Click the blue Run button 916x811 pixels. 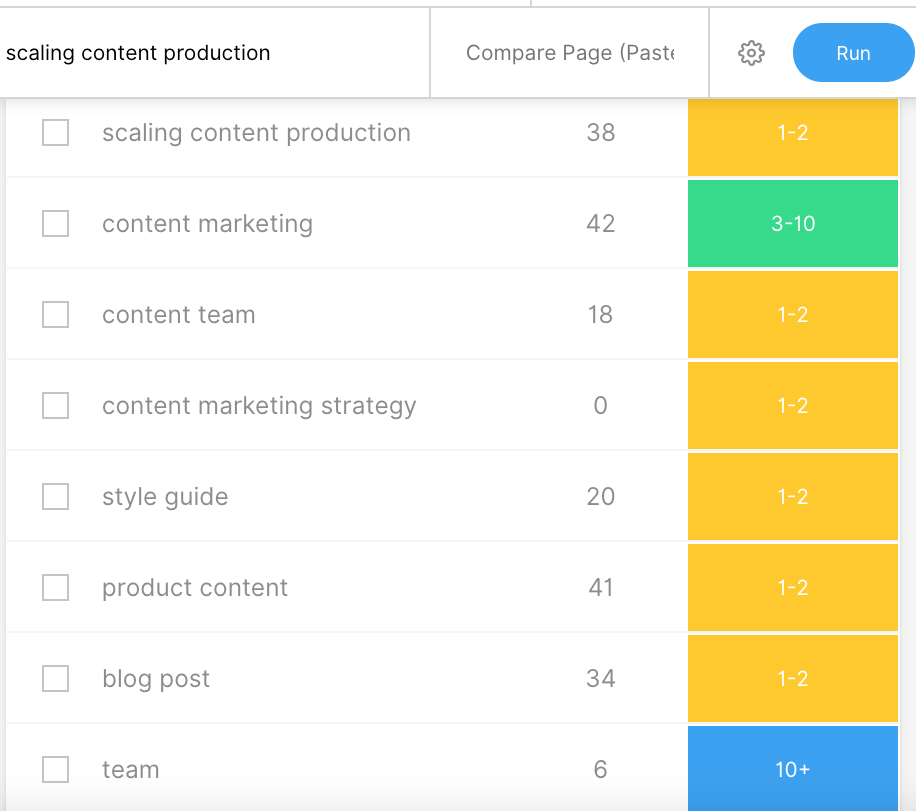click(x=853, y=53)
